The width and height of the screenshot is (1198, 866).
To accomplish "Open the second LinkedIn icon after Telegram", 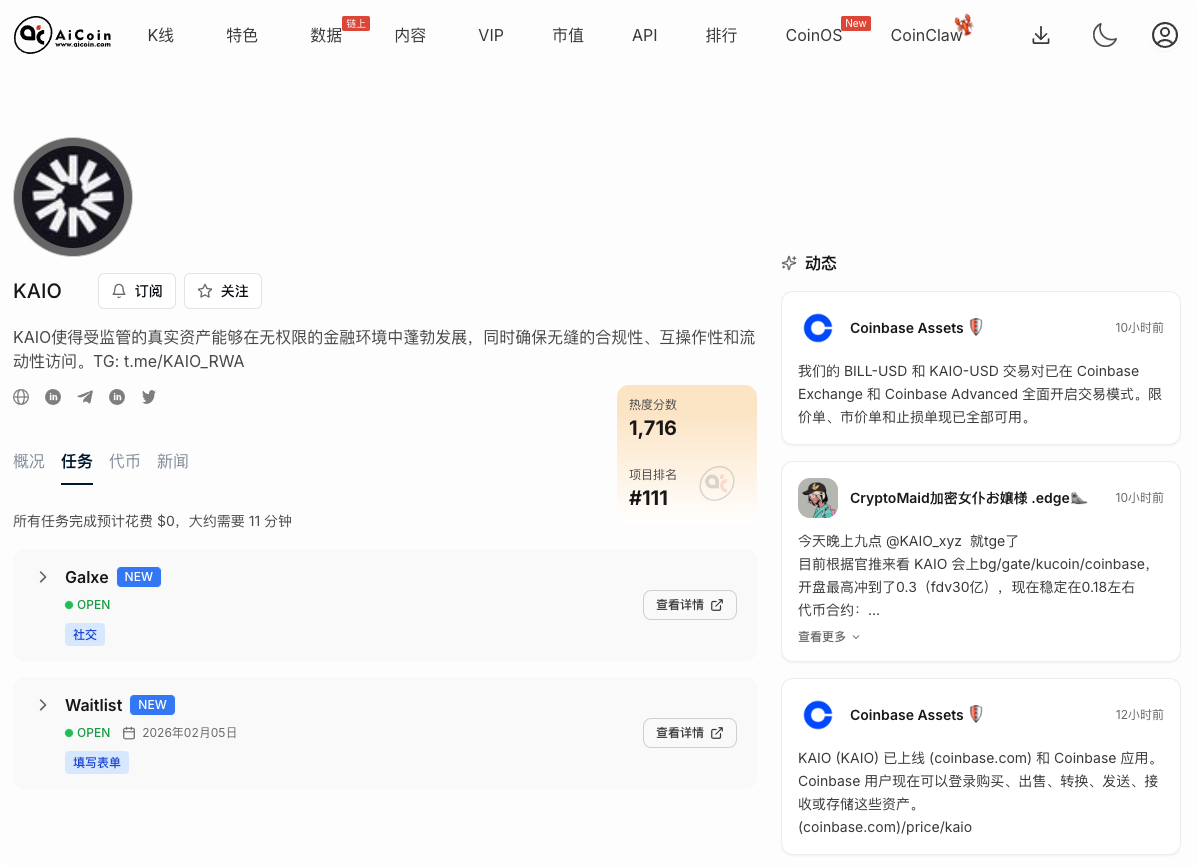I will tap(117, 397).
